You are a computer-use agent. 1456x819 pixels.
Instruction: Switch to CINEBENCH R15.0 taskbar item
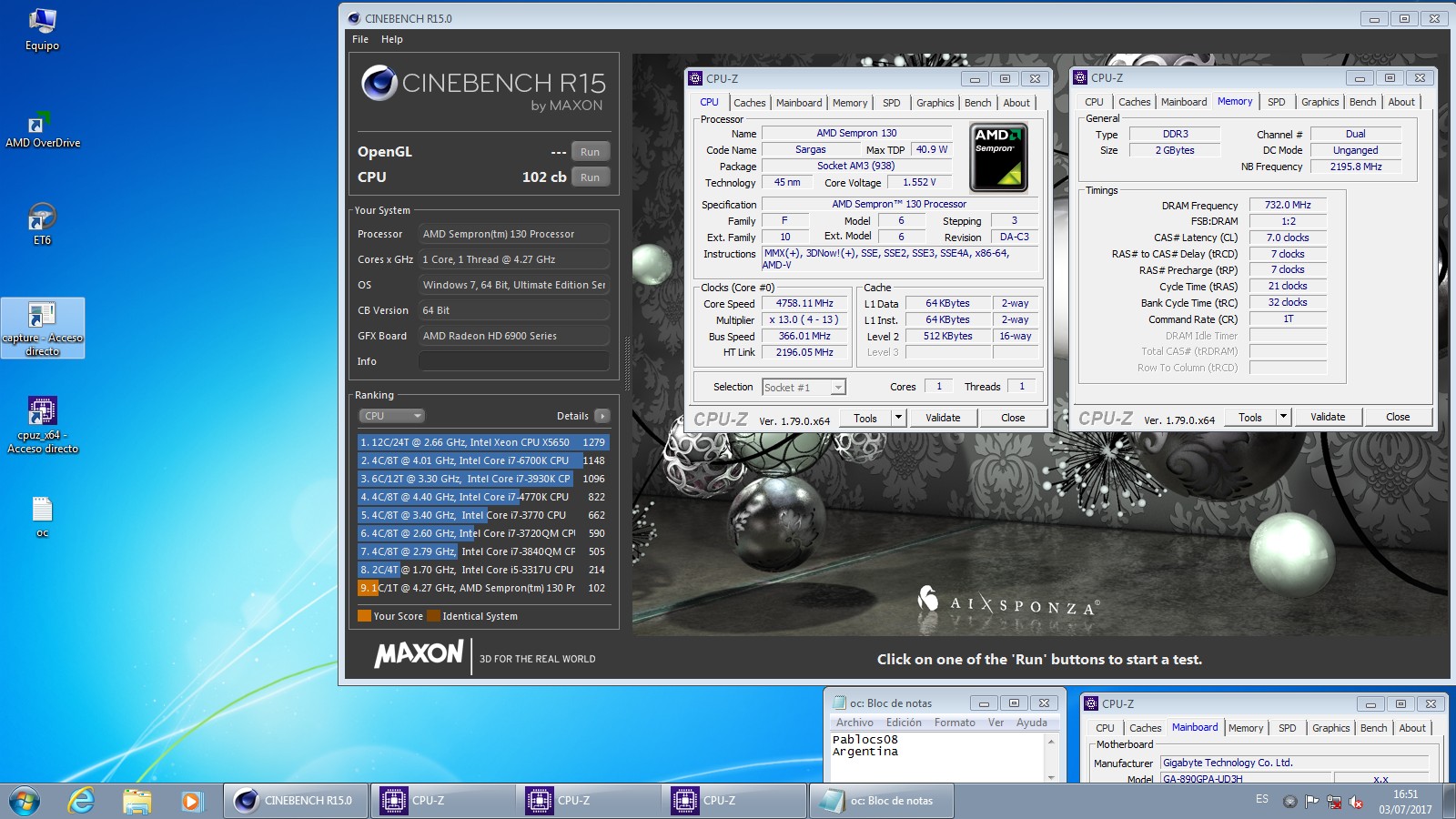coord(296,801)
